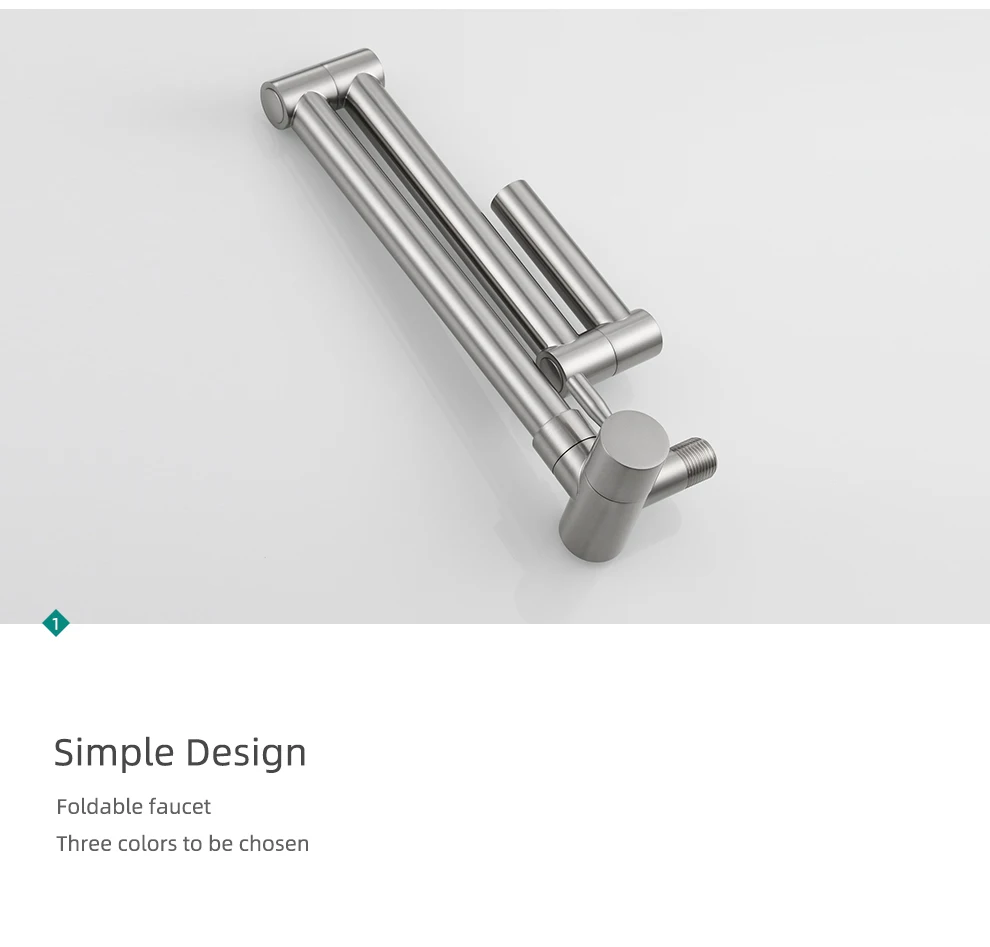990x947 pixels.
Task: Select the large cylindrical valve handle
Action: [x=614, y=485]
